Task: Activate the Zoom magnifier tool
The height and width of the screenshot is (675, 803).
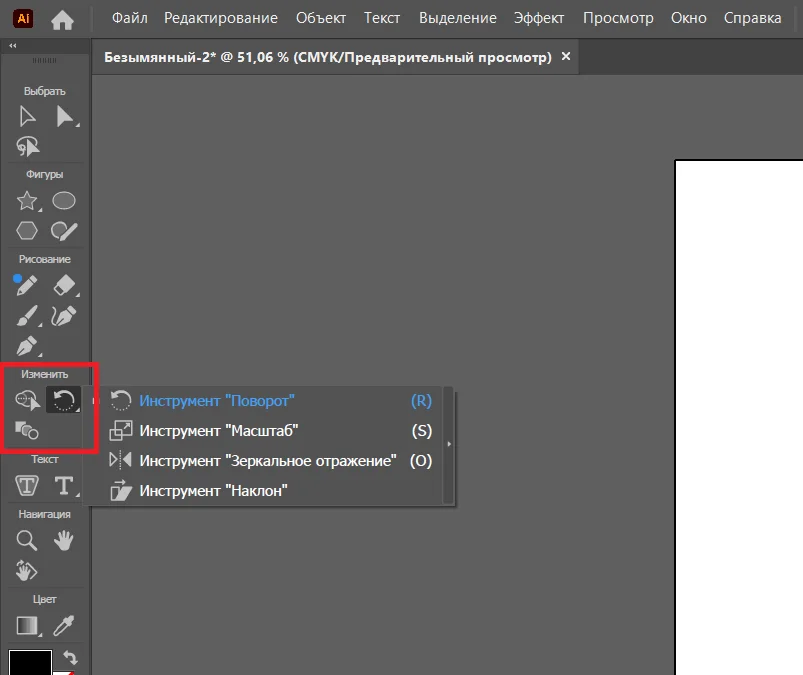Action: pyautogui.click(x=26, y=540)
